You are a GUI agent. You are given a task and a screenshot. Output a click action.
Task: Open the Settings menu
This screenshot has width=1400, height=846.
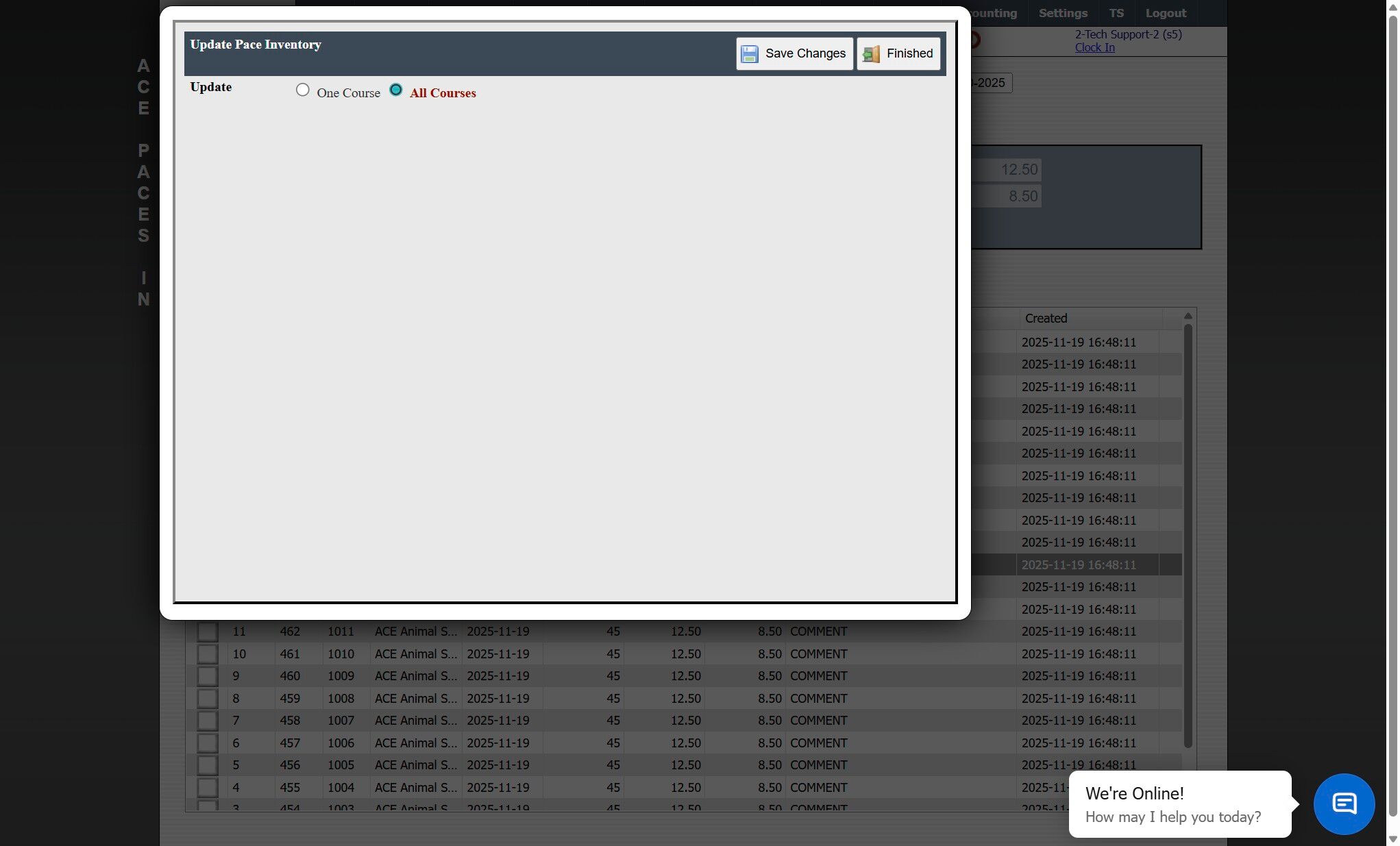1062,13
